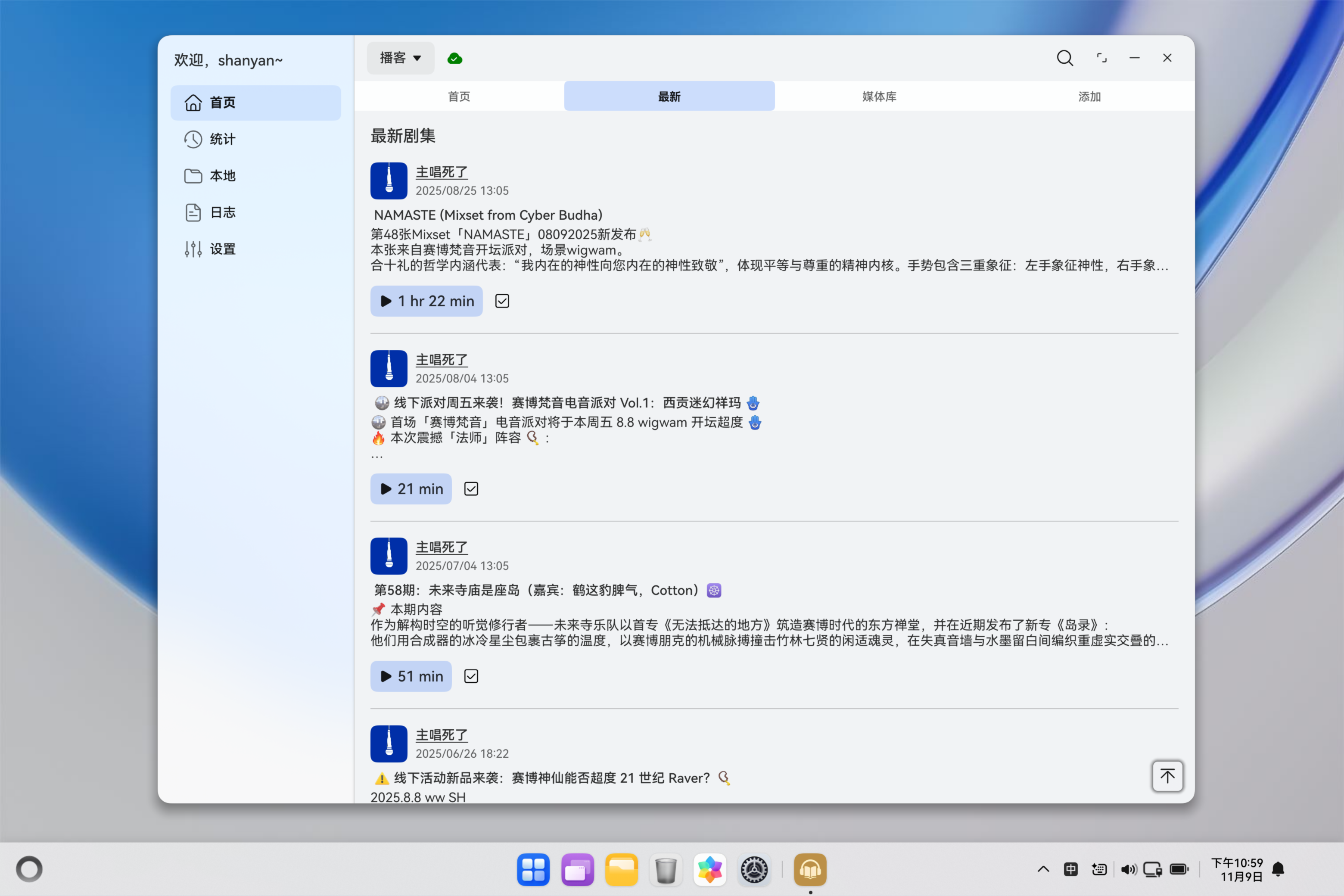The height and width of the screenshot is (896, 1344).
Task: Select the 线下活动新品来袭 episode title
Action: point(552,778)
